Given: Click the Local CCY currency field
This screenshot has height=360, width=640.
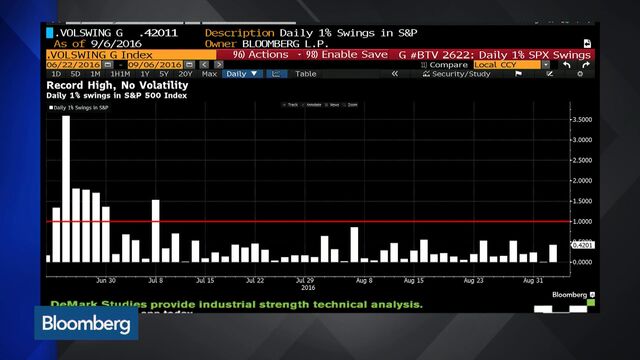Looking at the screenshot, I should pyautogui.click(x=507, y=65).
